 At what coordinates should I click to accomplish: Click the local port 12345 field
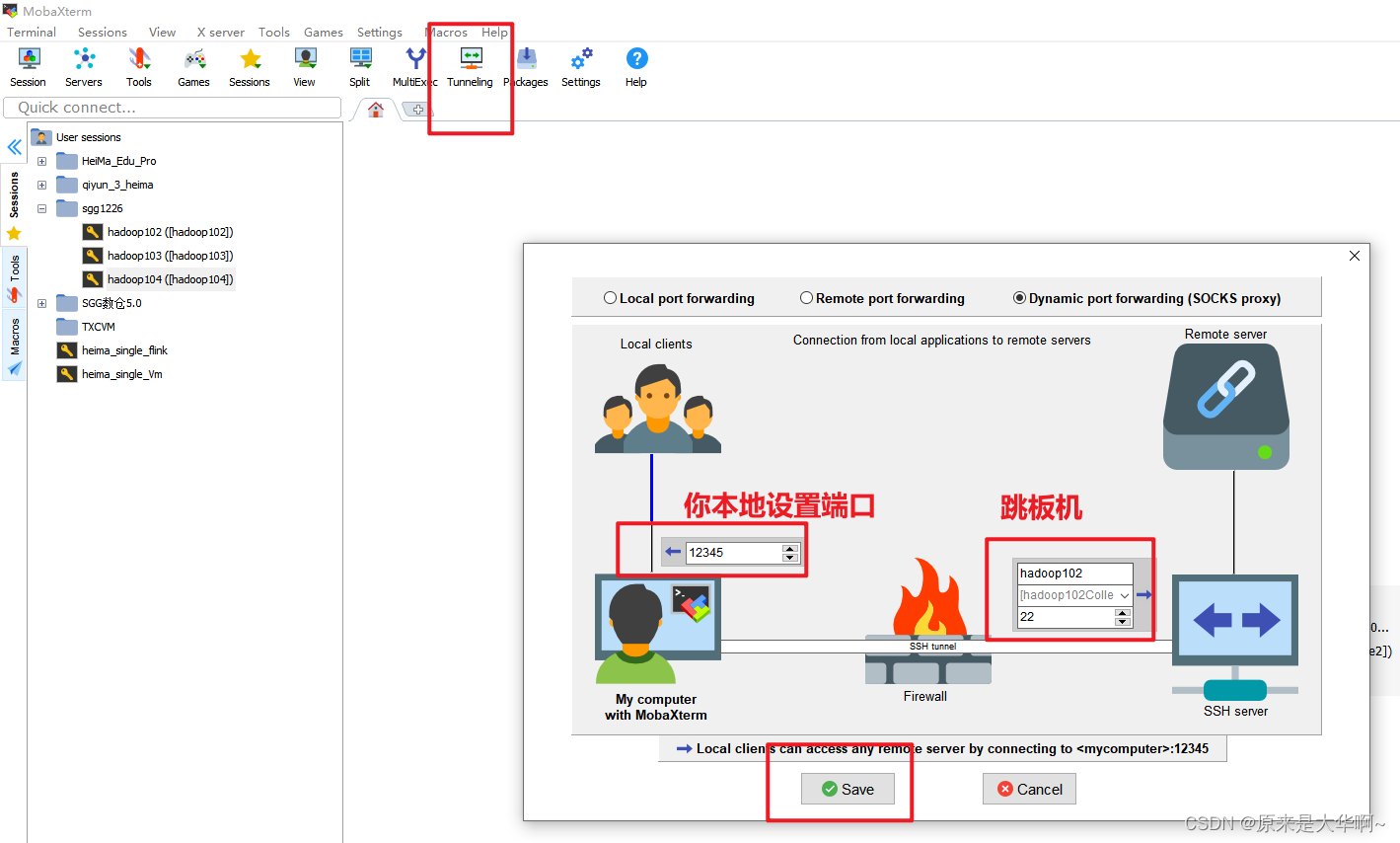(734, 553)
